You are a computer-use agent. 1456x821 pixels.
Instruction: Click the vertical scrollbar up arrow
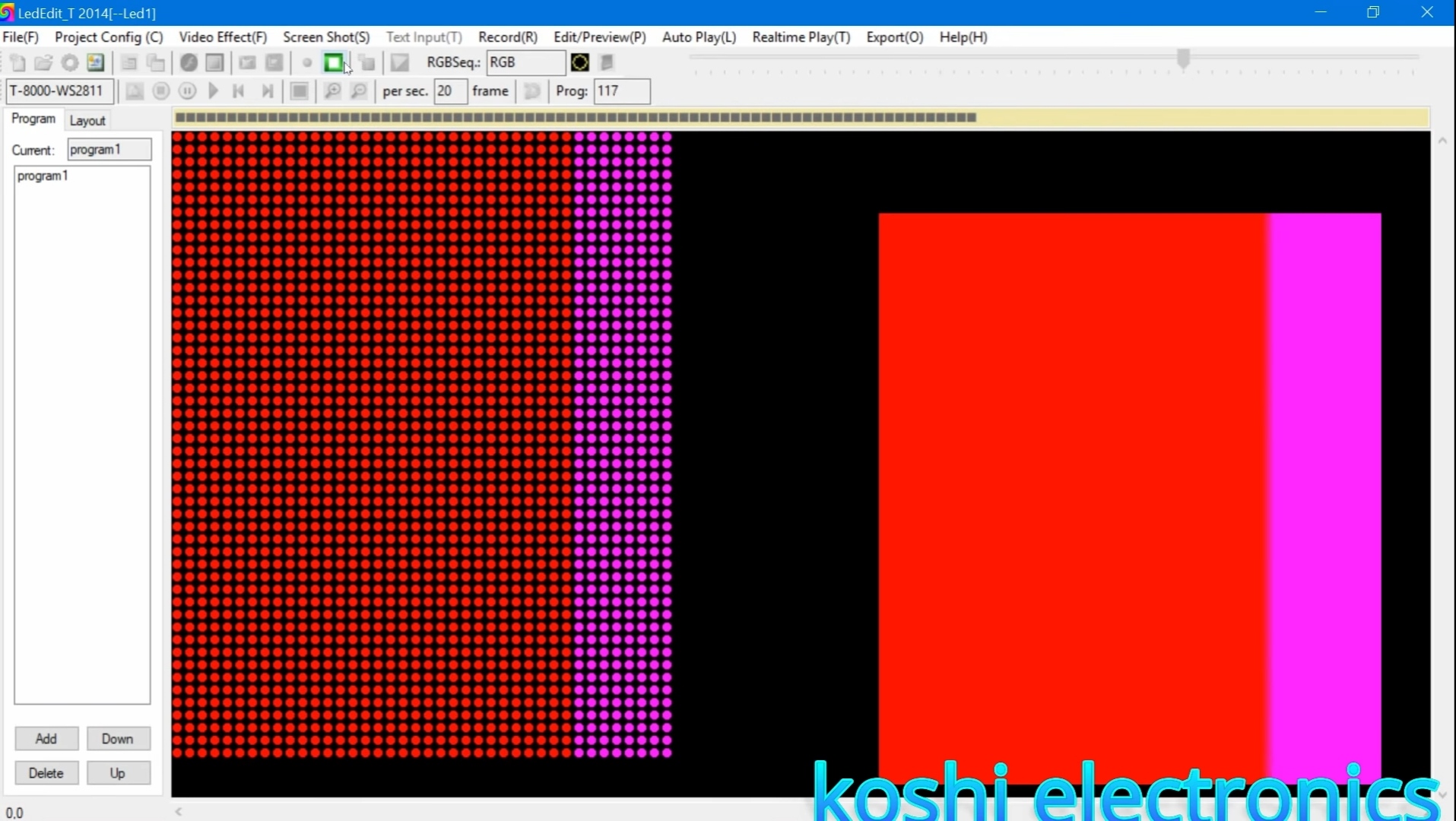(x=1442, y=141)
